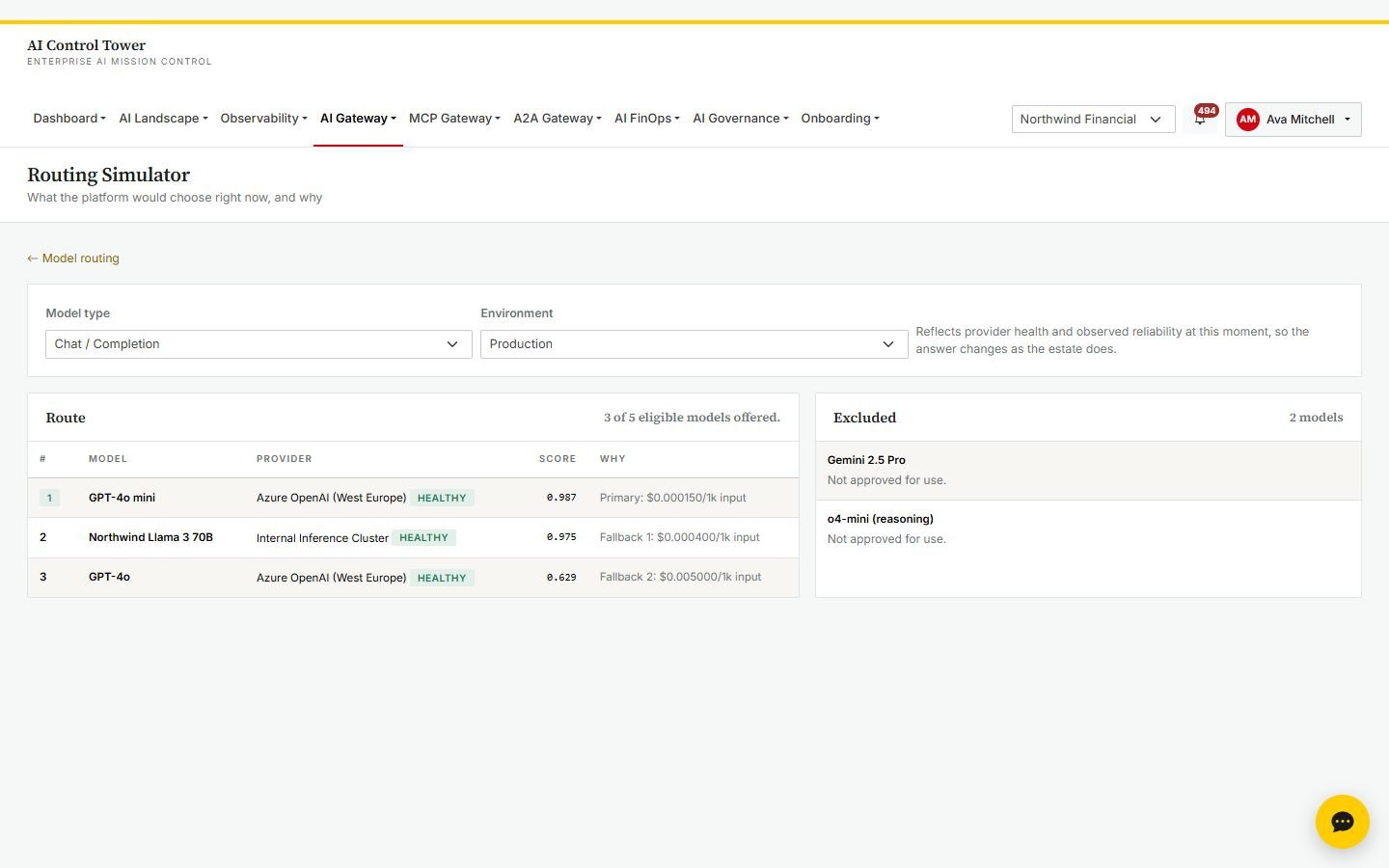Open the notifications bell showing 494
The height and width of the screenshot is (868, 1389).
pos(1200,119)
